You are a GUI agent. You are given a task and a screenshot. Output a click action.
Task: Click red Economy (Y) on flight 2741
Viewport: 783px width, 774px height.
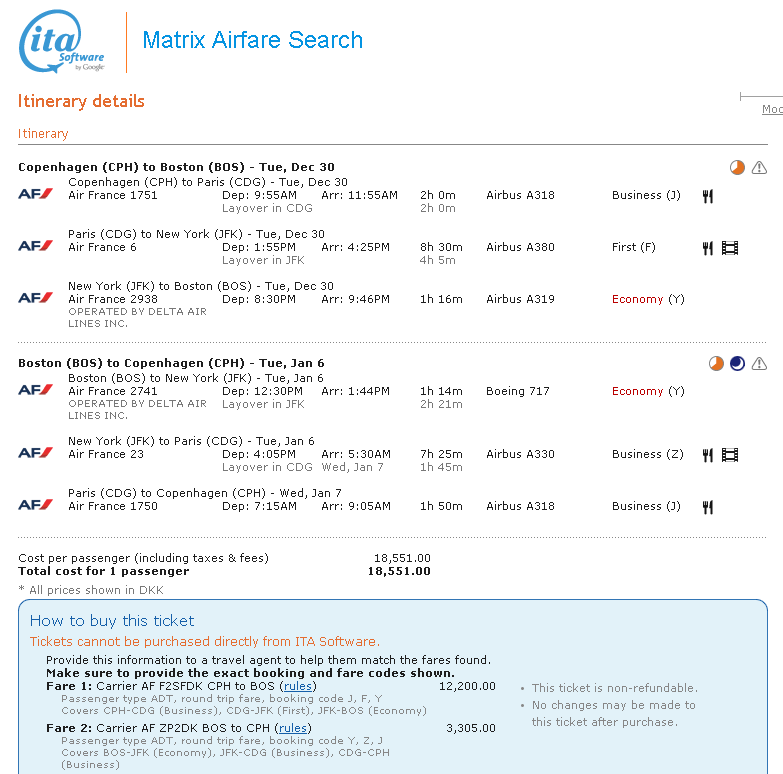648,391
